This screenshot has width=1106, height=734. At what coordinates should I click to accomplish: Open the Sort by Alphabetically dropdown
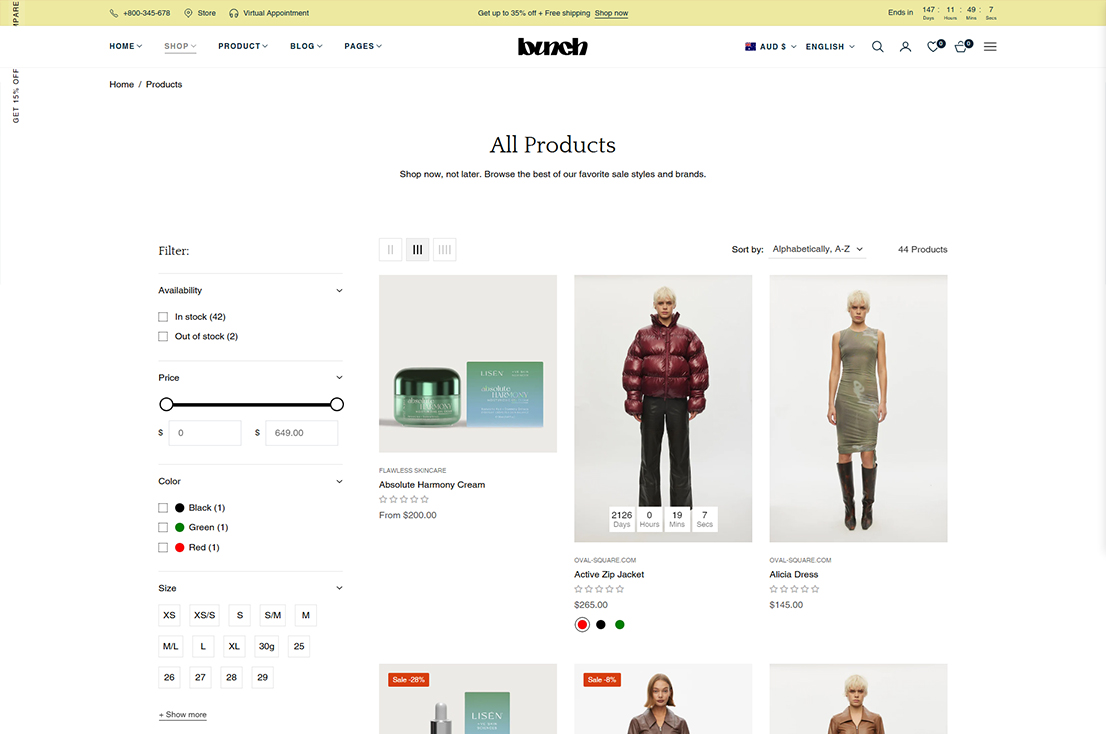pos(817,250)
